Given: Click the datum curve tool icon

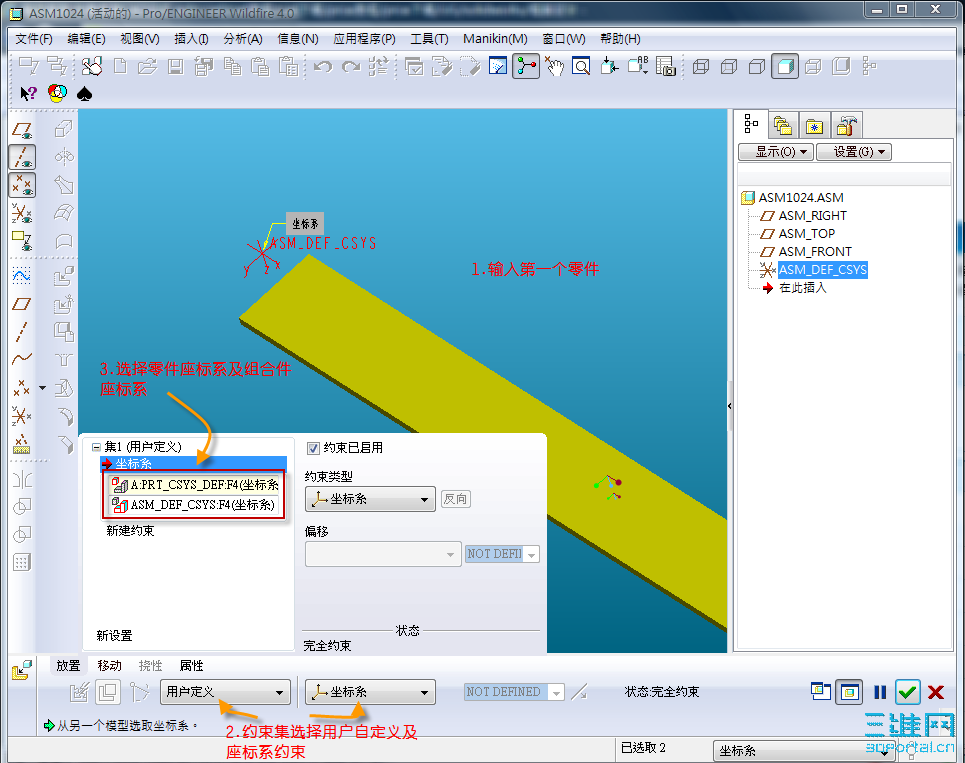Looking at the screenshot, I should [x=22, y=358].
